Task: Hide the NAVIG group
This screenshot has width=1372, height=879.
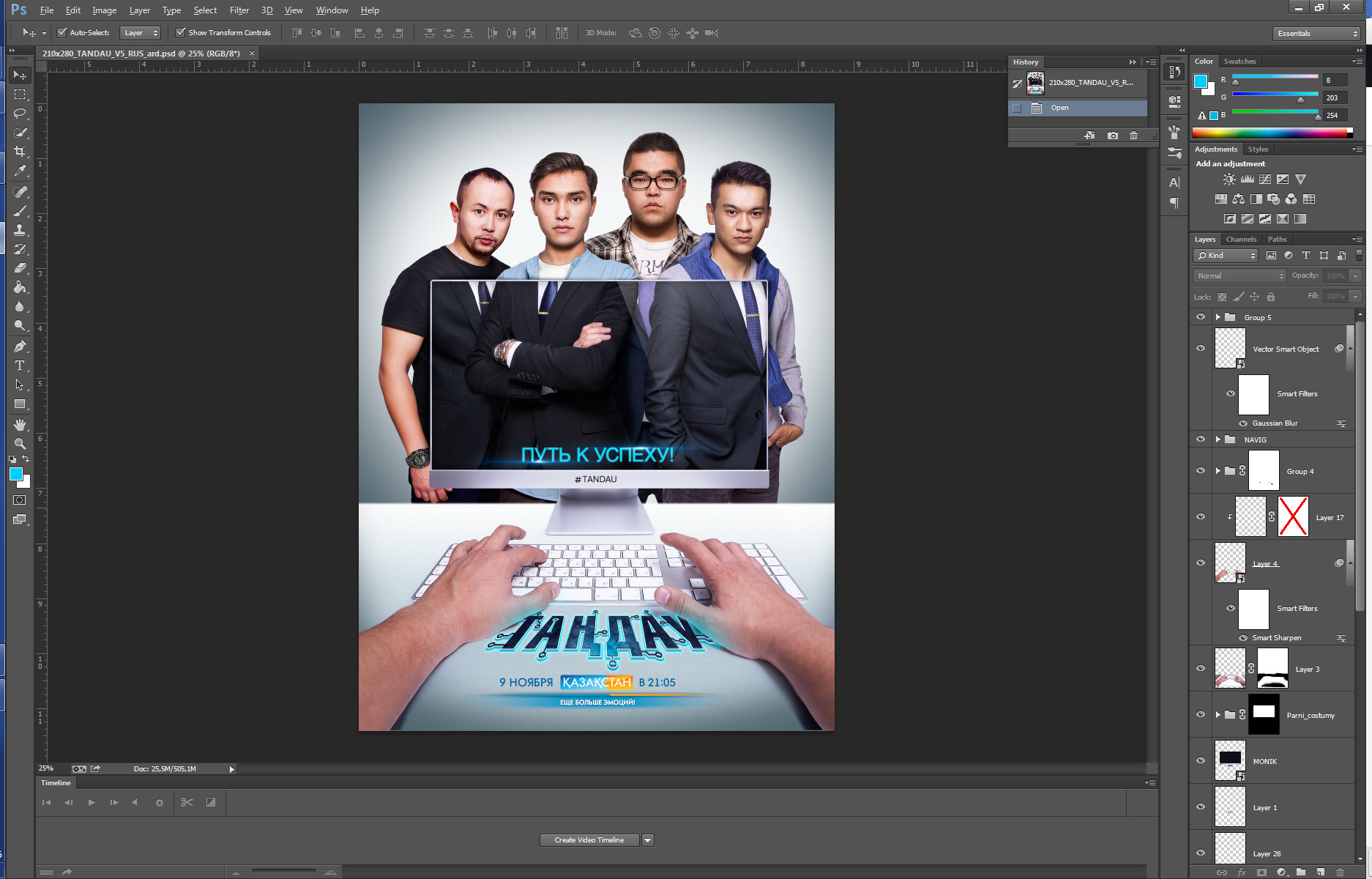Action: point(1201,439)
